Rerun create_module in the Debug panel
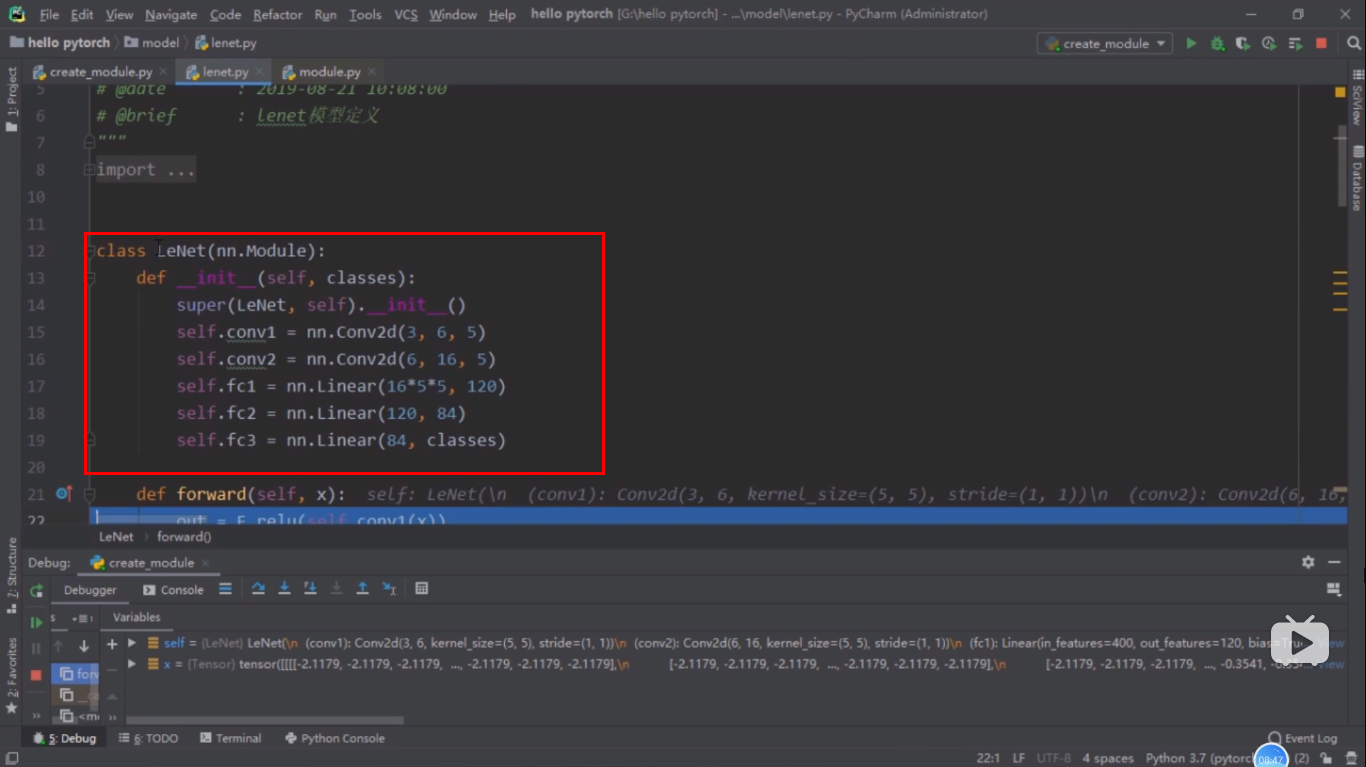Viewport: 1366px width, 767px height. [36, 590]
